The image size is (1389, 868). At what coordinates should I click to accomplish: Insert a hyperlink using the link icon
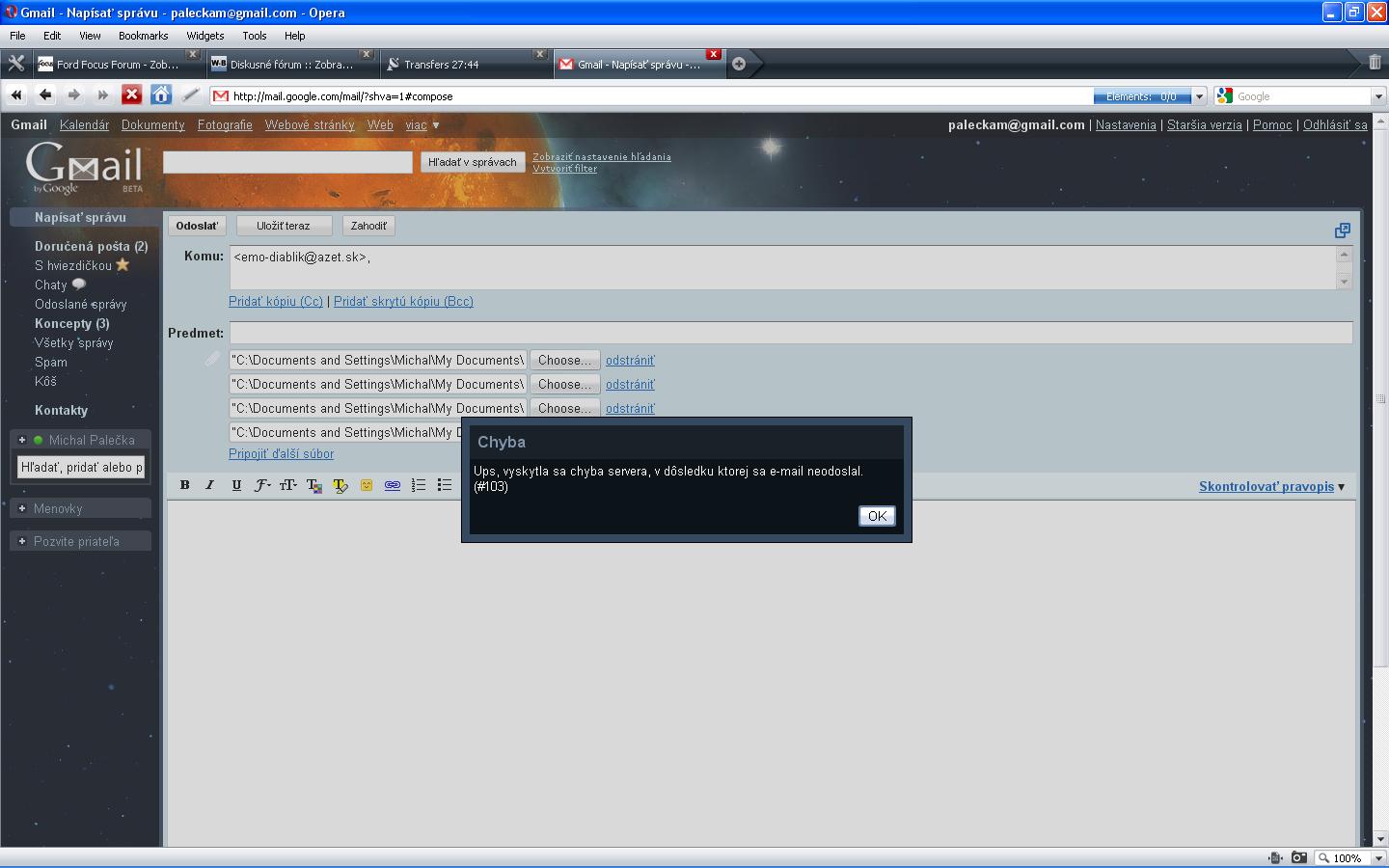[x=393, y=485]
